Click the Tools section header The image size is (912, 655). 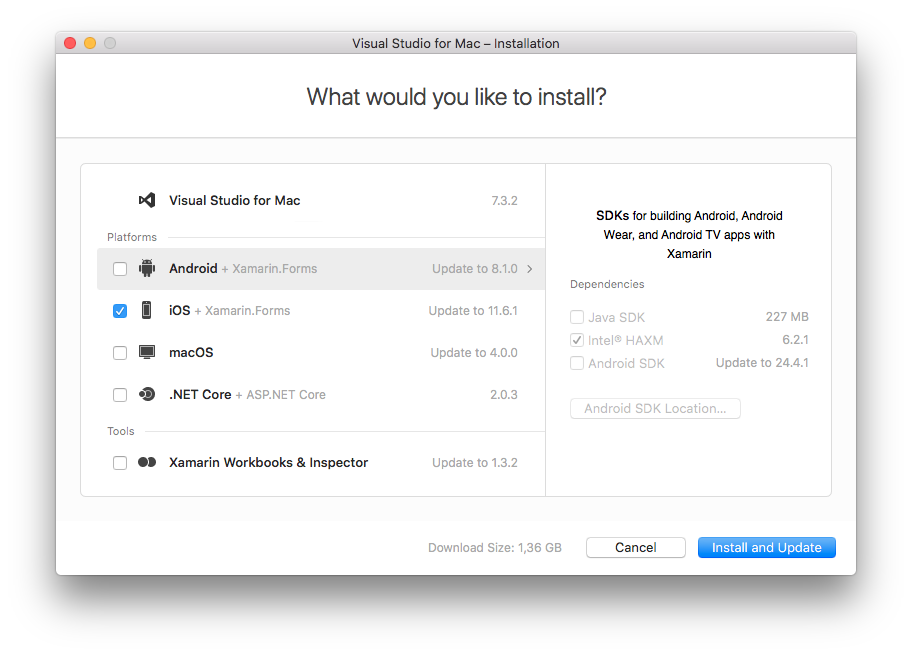(x=120, y=431)
